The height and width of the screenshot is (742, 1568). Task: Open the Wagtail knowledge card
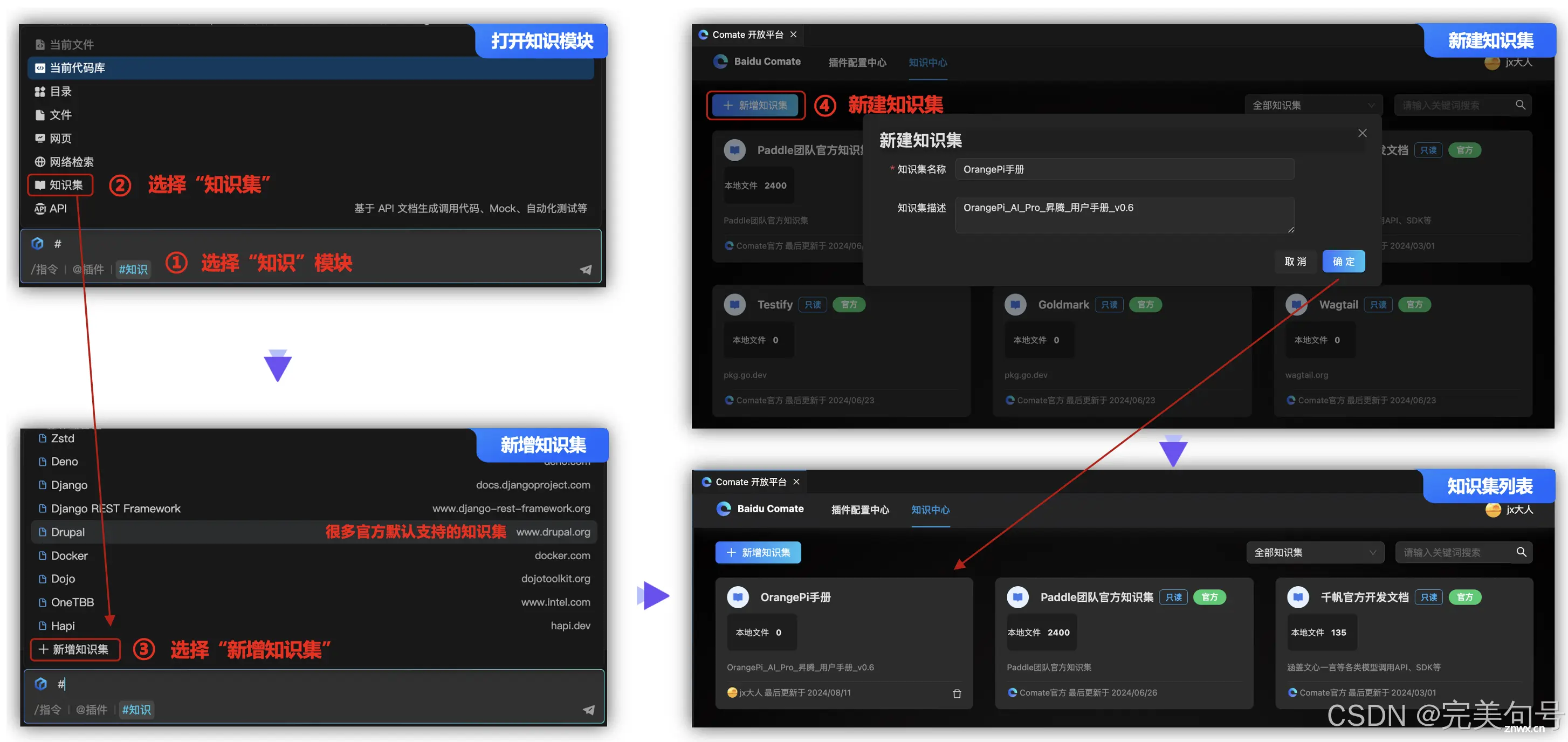(1403, 351)
